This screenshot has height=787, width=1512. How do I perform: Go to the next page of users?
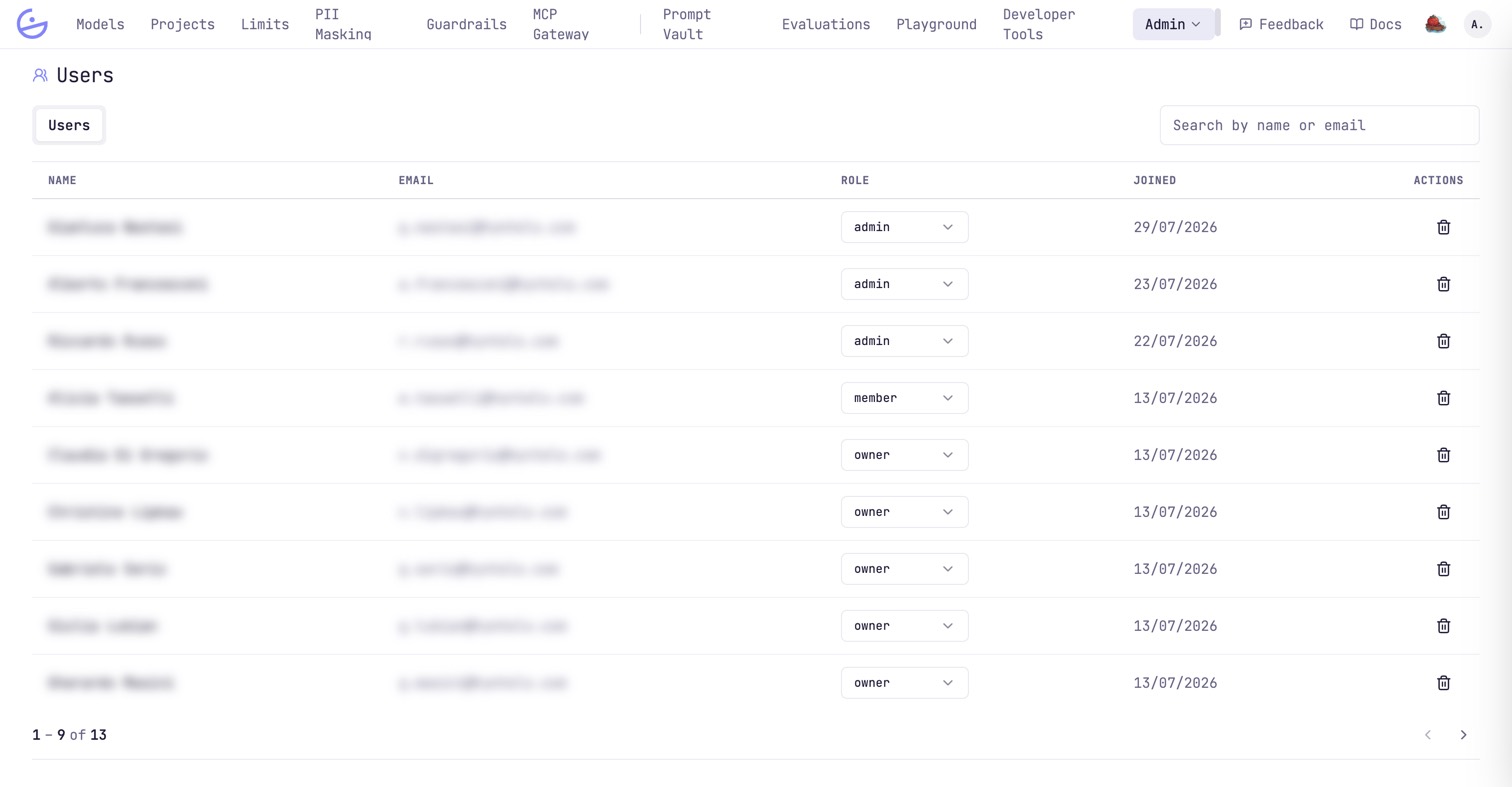(x=1463, y=735)
